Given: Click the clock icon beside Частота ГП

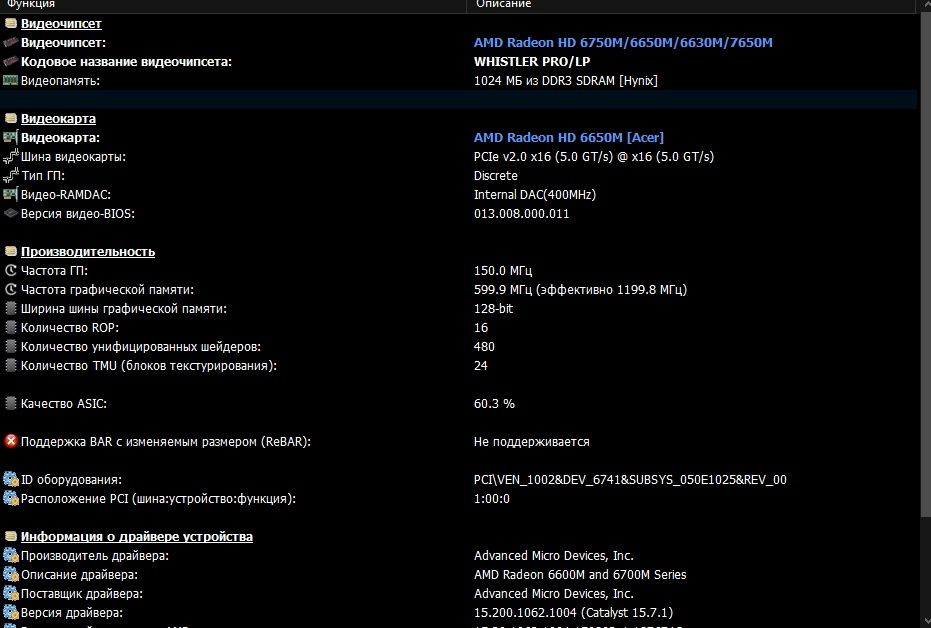Looking at the screenshot, I should (11, 270).
